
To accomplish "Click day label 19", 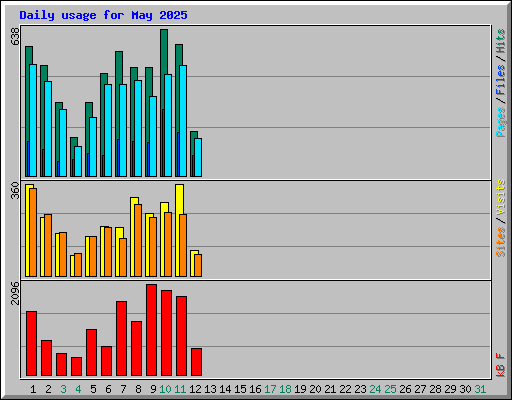I will pyautogui.click(x=300, y=389).
